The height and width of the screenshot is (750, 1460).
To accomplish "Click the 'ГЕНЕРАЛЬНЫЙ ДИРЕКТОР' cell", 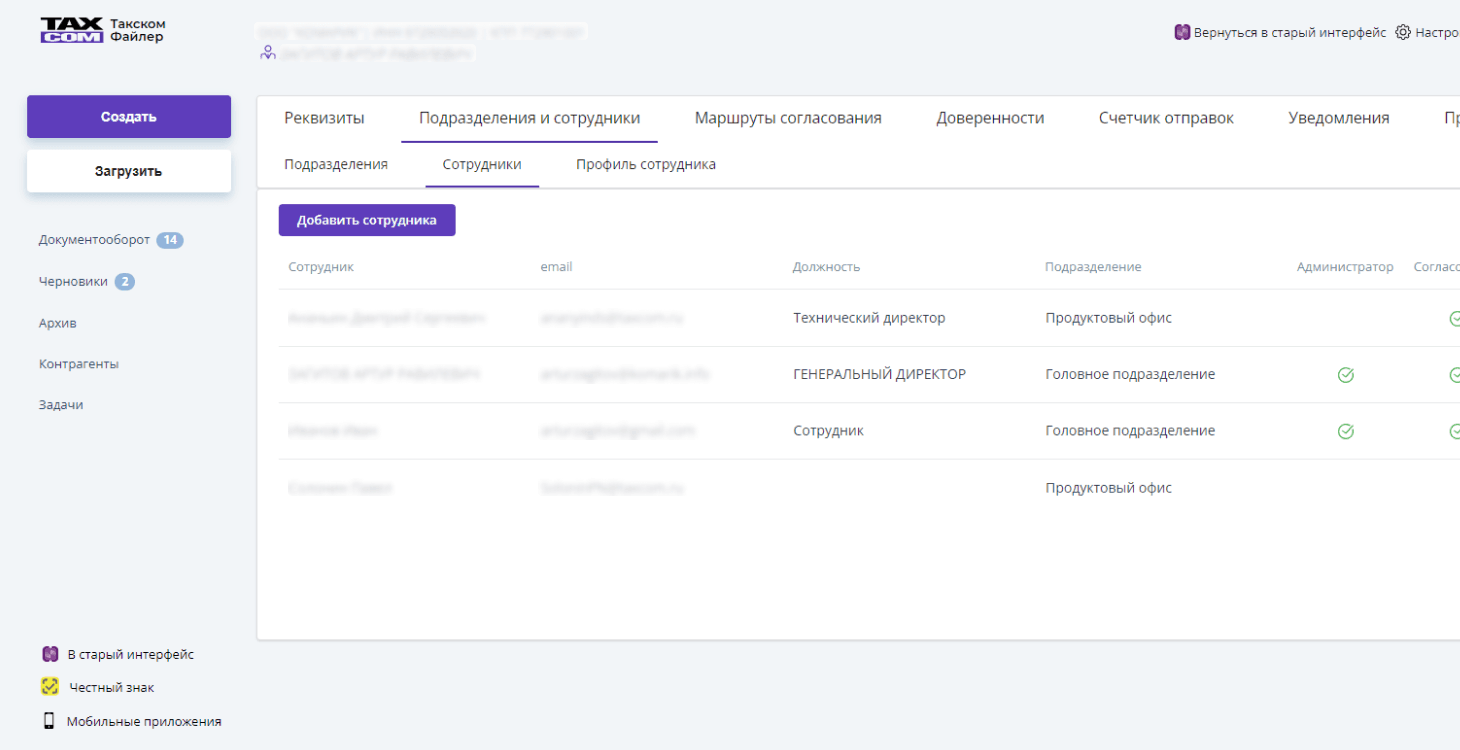I will (x=880, y=375).
